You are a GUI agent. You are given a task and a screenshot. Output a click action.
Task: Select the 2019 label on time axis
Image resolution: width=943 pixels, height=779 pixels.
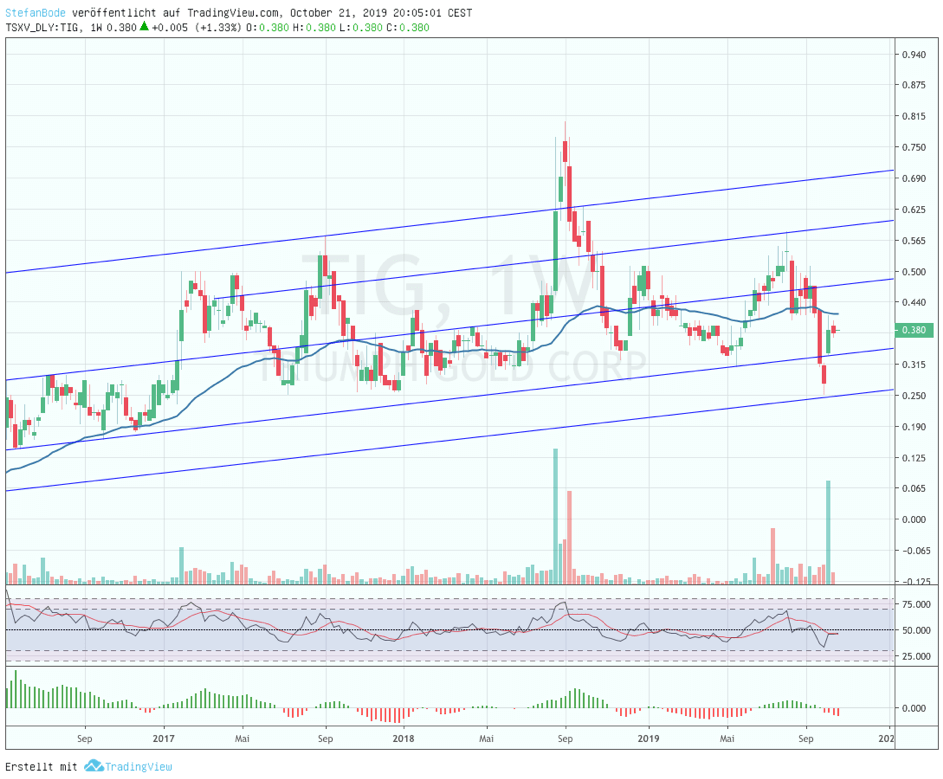coord(647,740)
